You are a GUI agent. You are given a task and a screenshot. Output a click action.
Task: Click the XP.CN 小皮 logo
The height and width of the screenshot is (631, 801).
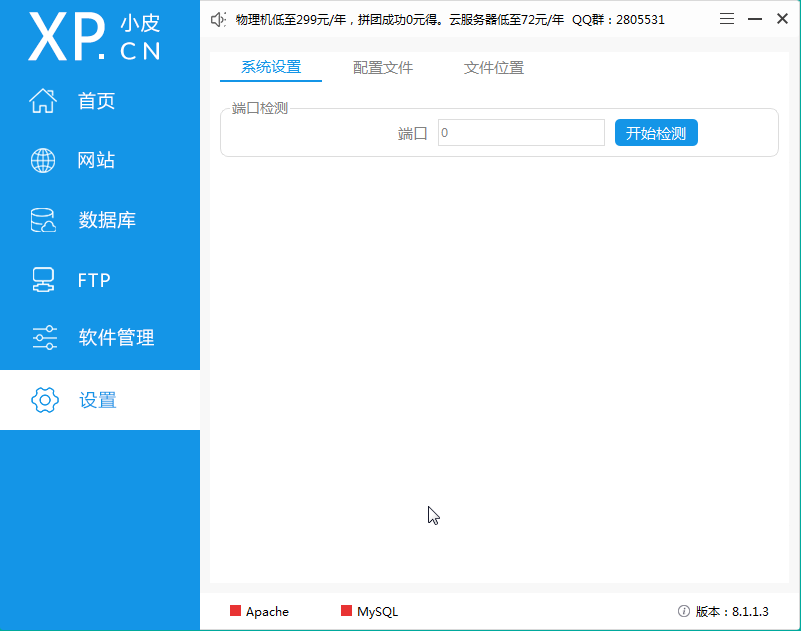point(95,38)
